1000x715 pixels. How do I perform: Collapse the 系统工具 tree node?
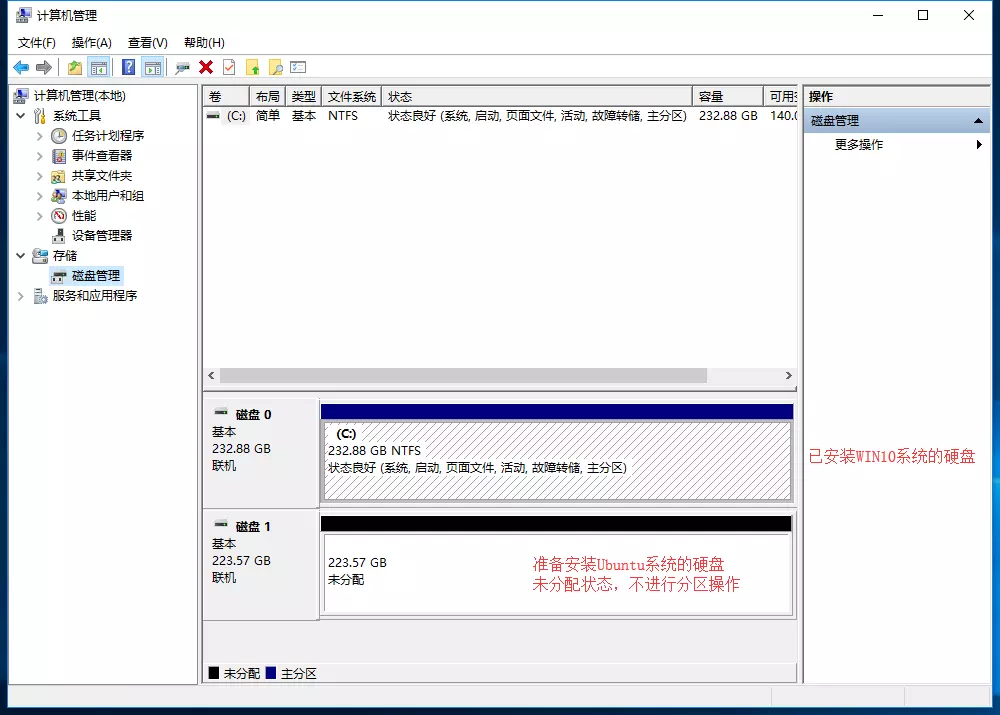pos(21,116)
